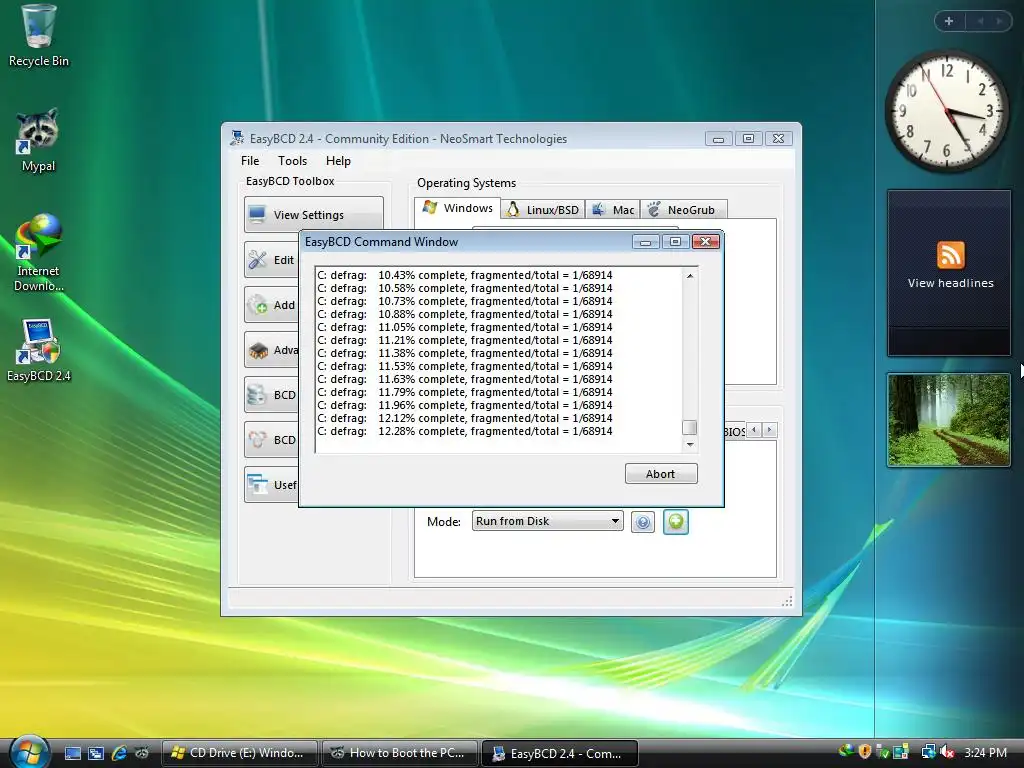Switch to the NeoGrub tab
This screenshot has height=768, width=1024.
pyautogui.click(x=683, y=210)
